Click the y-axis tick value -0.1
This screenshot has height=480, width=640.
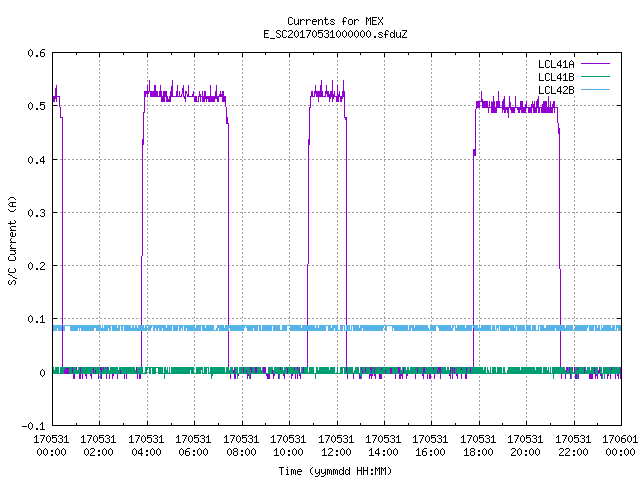33,426
